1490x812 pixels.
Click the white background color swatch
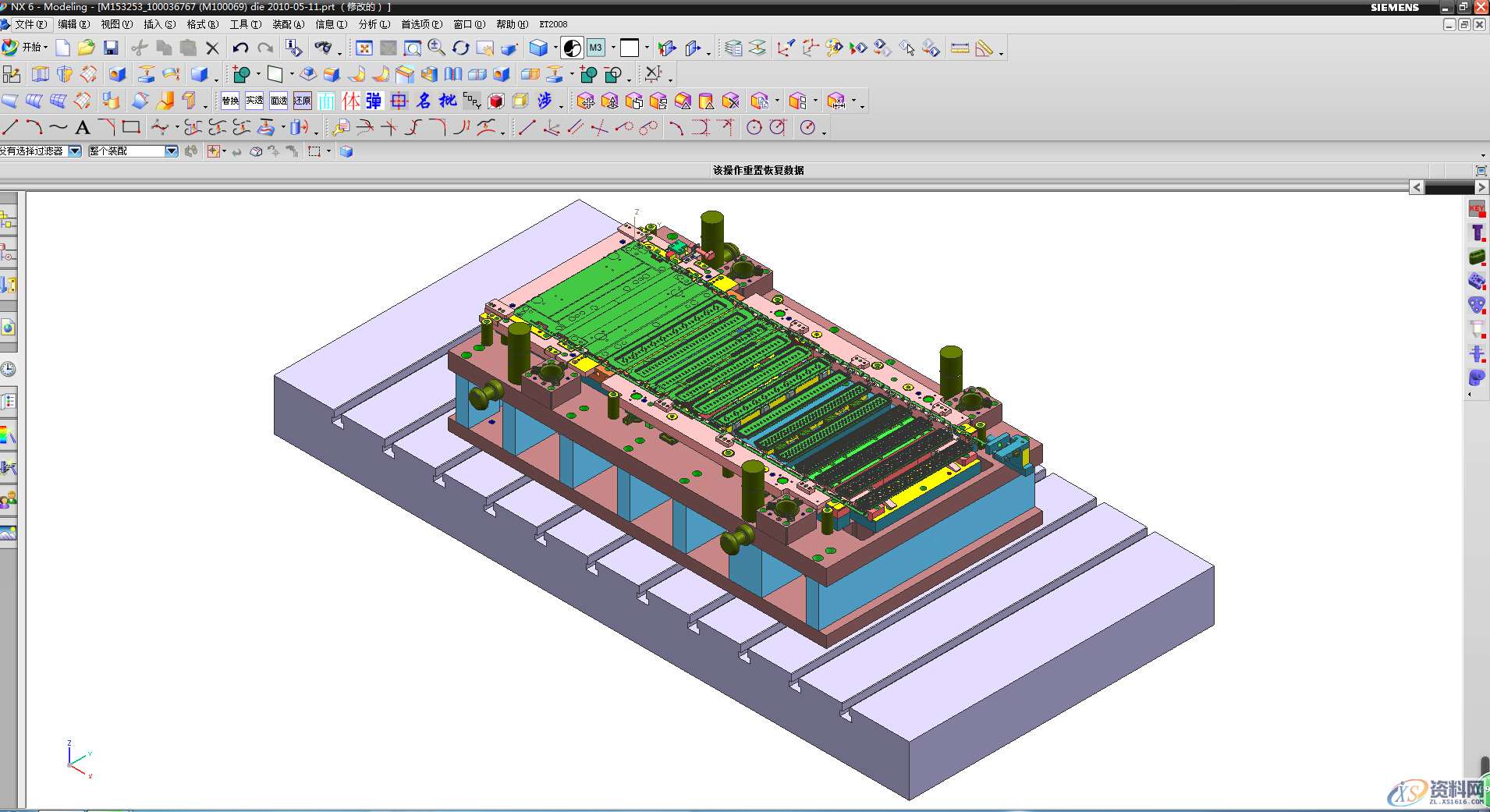(x=629, y=48)
